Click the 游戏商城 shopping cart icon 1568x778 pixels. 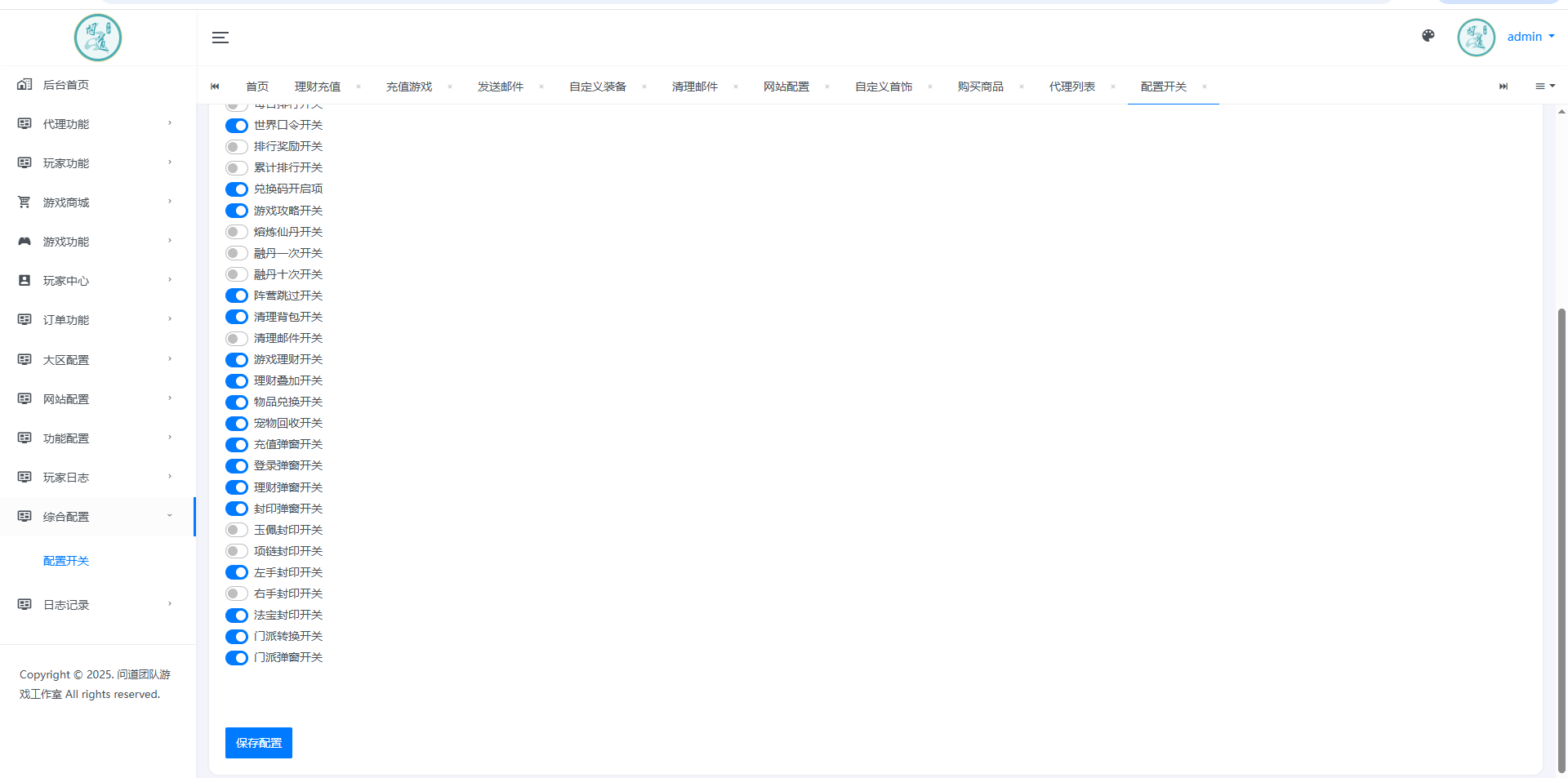coord(24,202)
